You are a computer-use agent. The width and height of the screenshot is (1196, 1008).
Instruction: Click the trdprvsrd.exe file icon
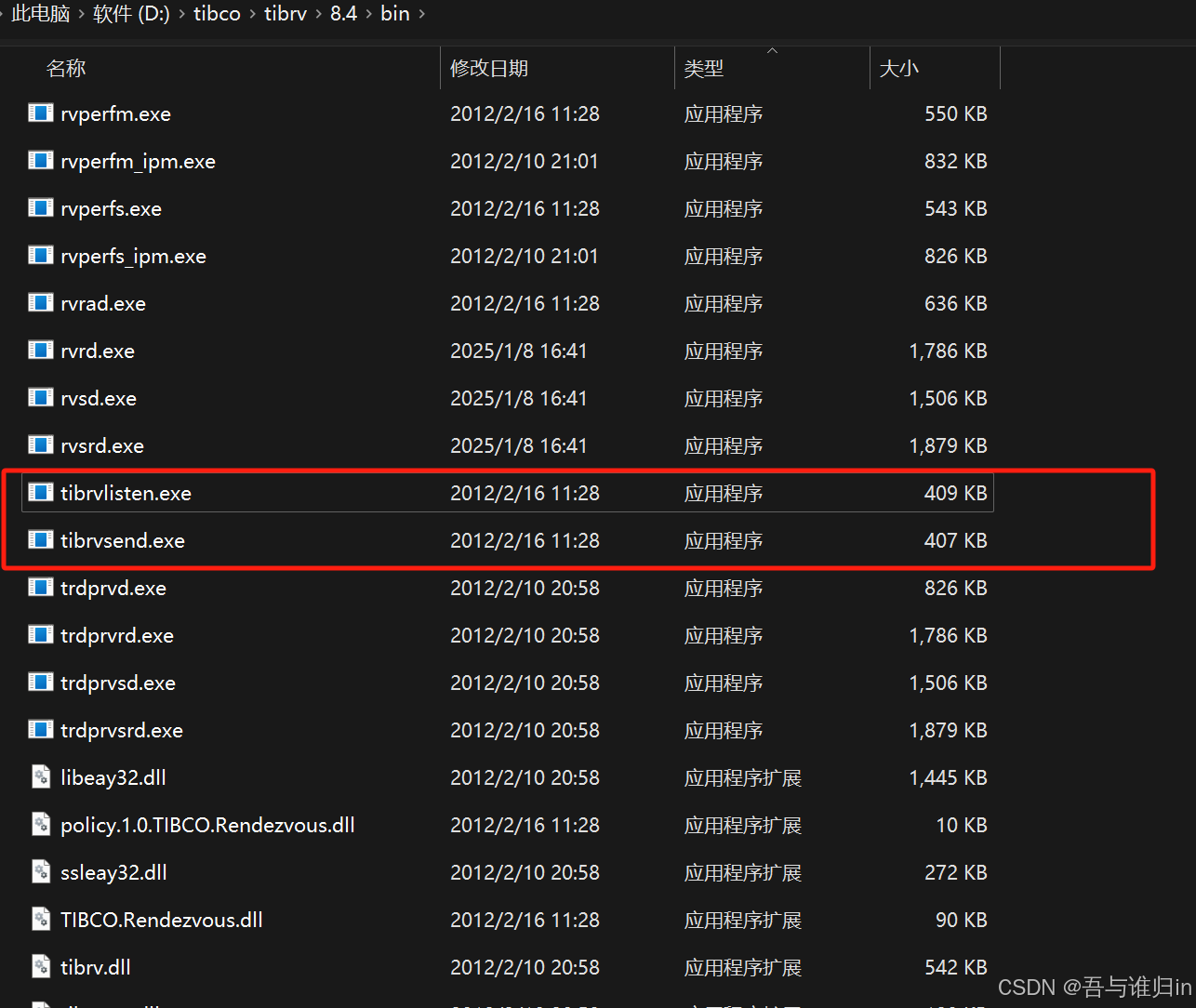click(41, 729)
